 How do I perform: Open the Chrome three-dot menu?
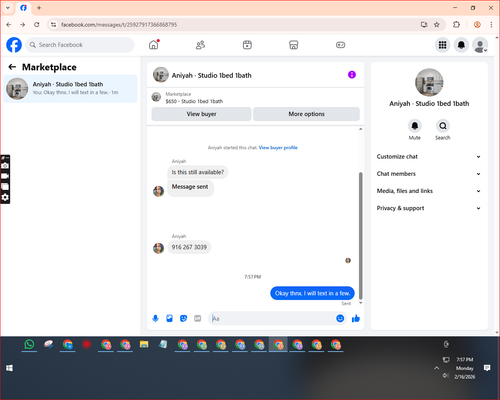[x=491, y=24]
